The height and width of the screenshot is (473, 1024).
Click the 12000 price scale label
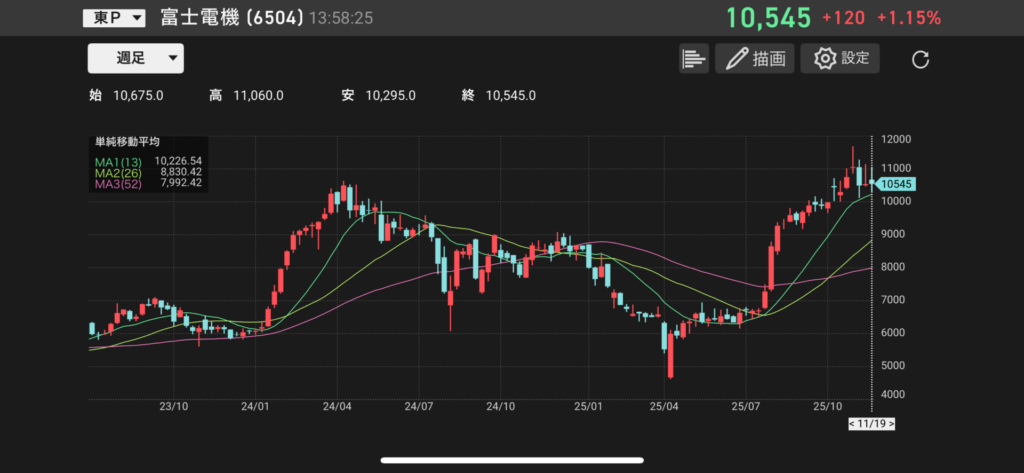(x=896, y=140)
